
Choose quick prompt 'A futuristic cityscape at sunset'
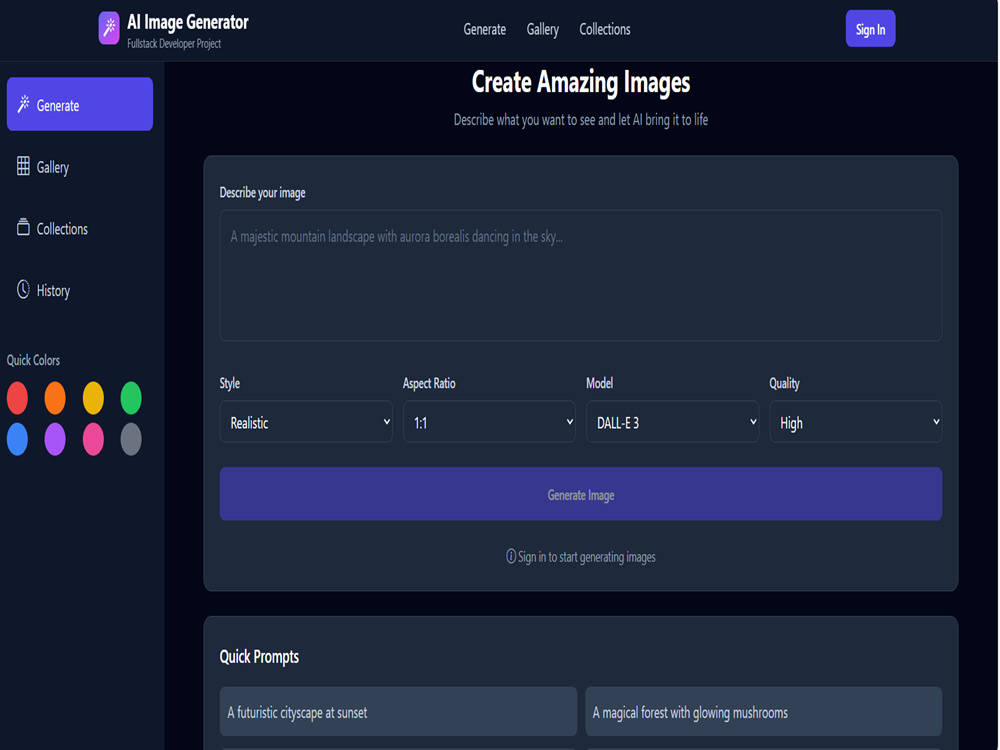[x=398, y=712]
